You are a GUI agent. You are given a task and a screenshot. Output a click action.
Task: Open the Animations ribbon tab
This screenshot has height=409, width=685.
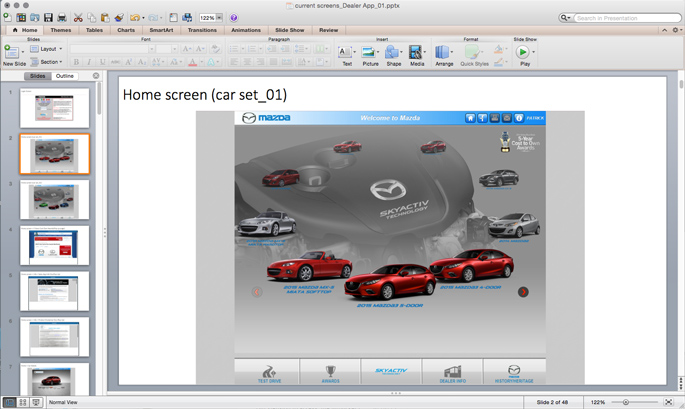pyautogui.click(x=246, y=30)
